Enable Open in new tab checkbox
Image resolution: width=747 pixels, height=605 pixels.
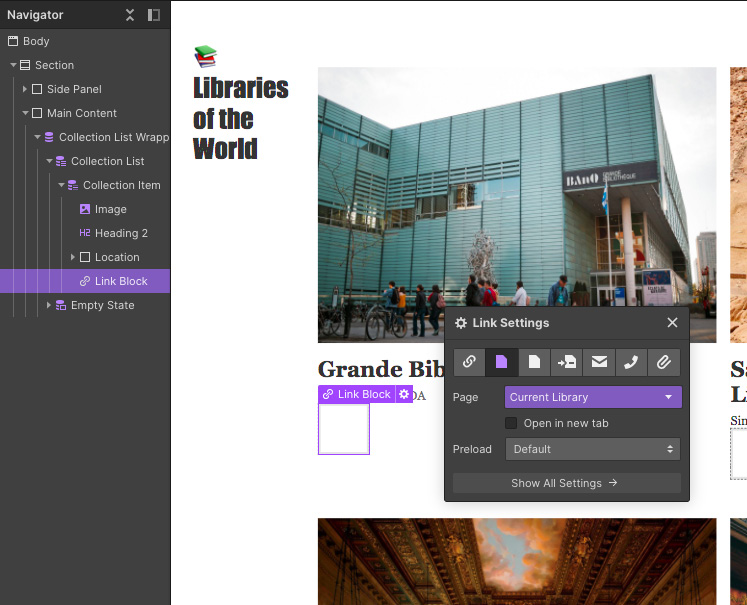511,423
